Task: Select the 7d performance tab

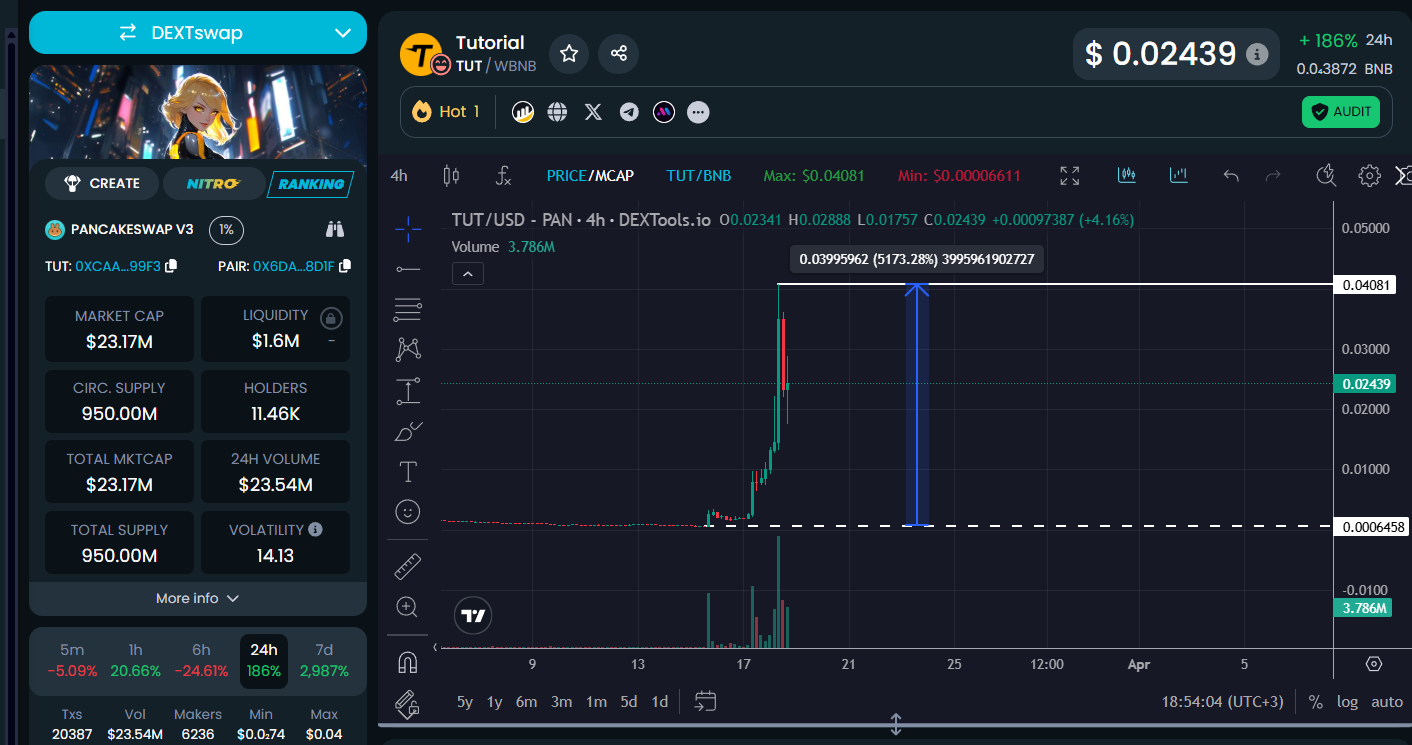Action: pos(323,661)
